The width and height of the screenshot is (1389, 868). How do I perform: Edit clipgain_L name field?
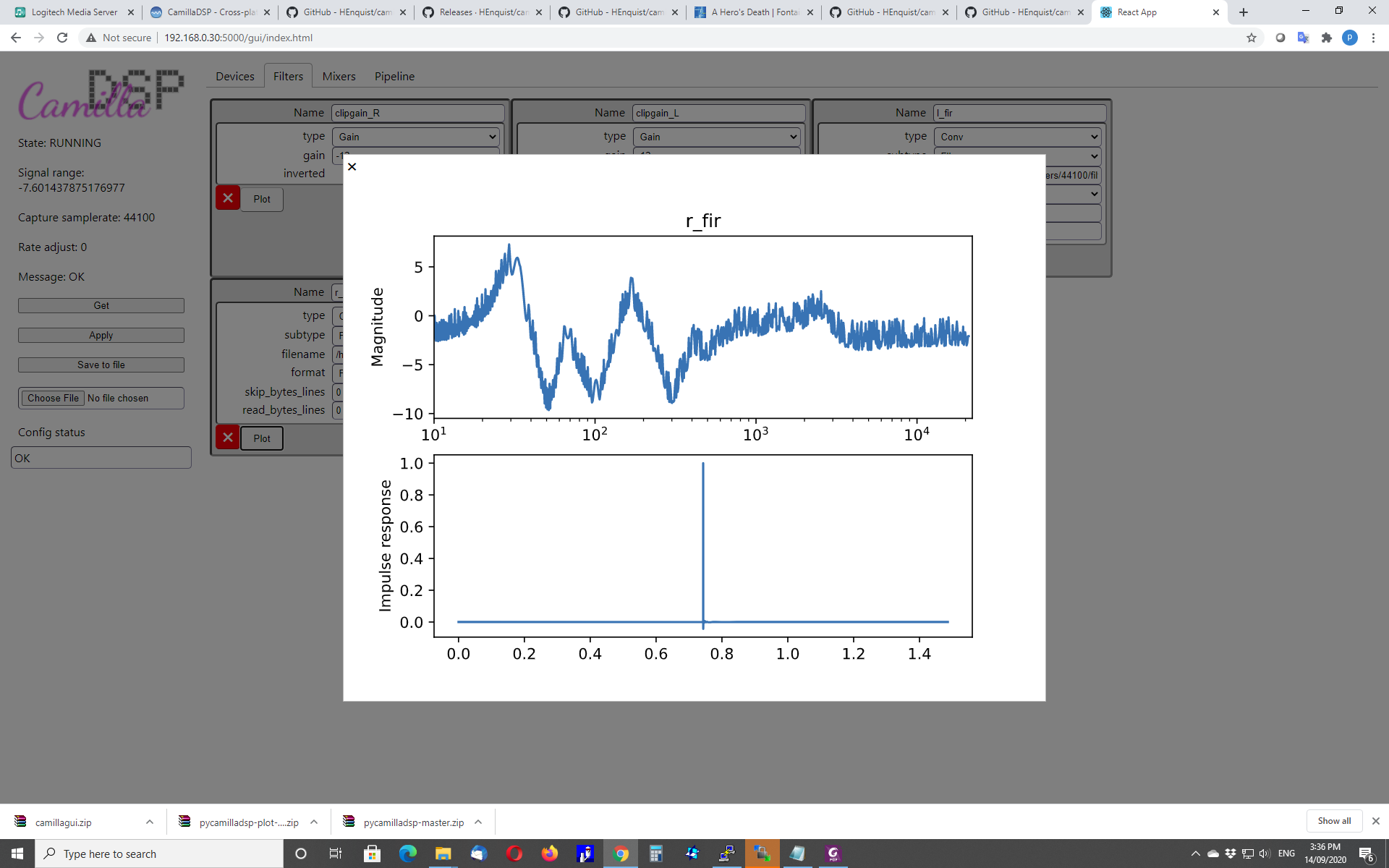718,113
